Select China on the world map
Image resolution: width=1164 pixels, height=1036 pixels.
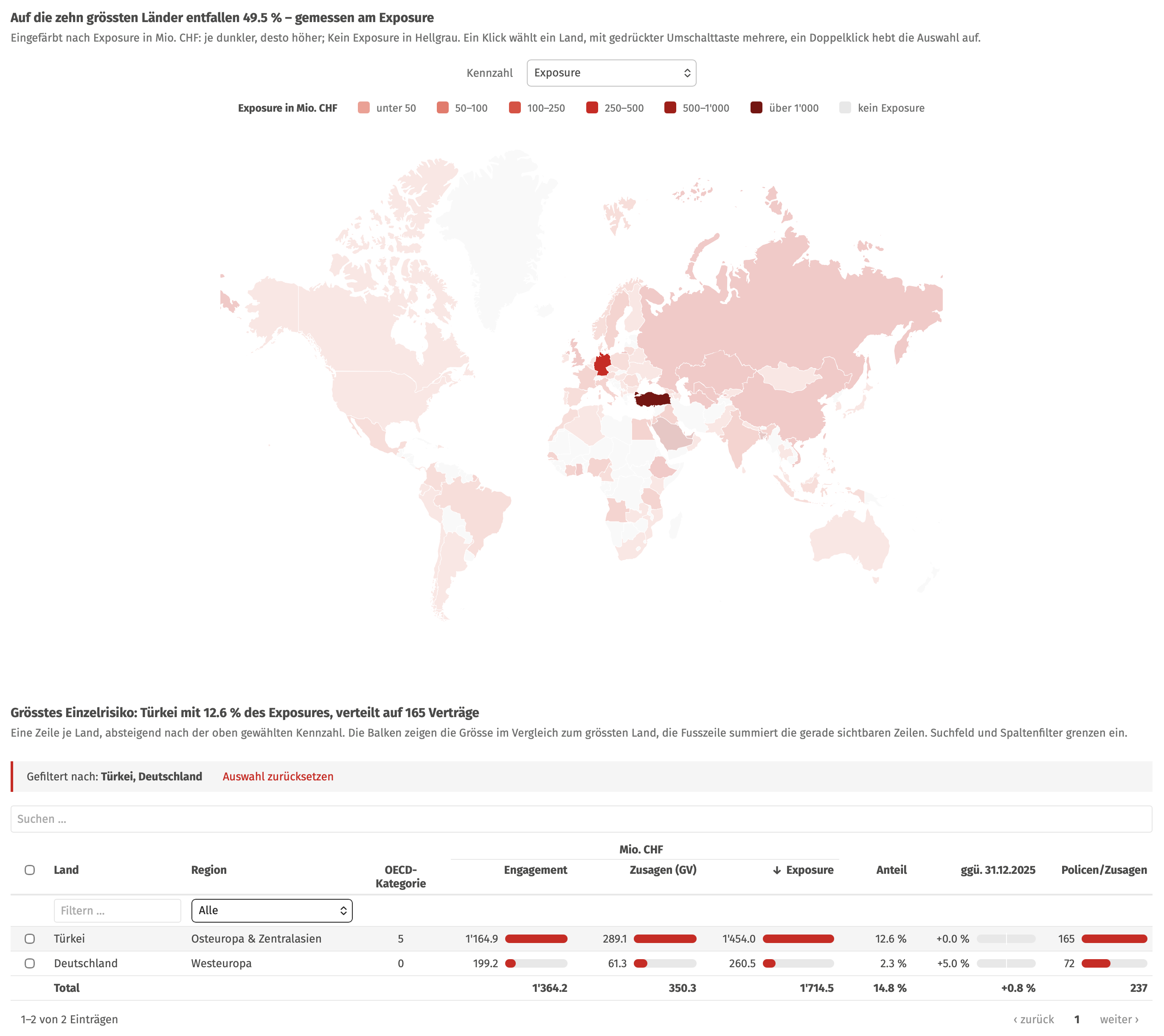(x=792, y=407)
